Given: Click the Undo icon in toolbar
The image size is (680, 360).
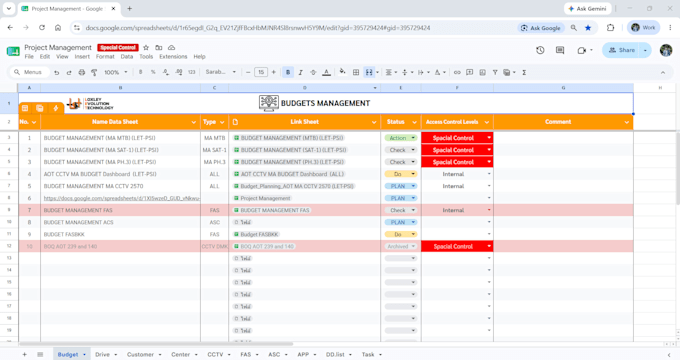Looking at the screenshot, I should (56, 72).
